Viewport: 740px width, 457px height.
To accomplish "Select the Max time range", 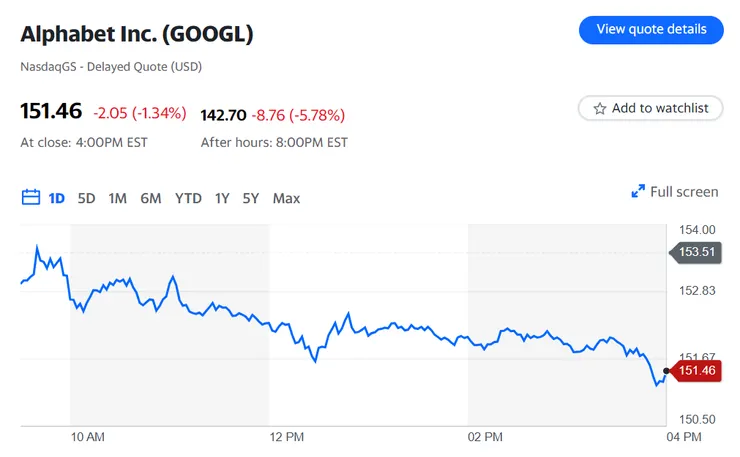I will (286, 198).
